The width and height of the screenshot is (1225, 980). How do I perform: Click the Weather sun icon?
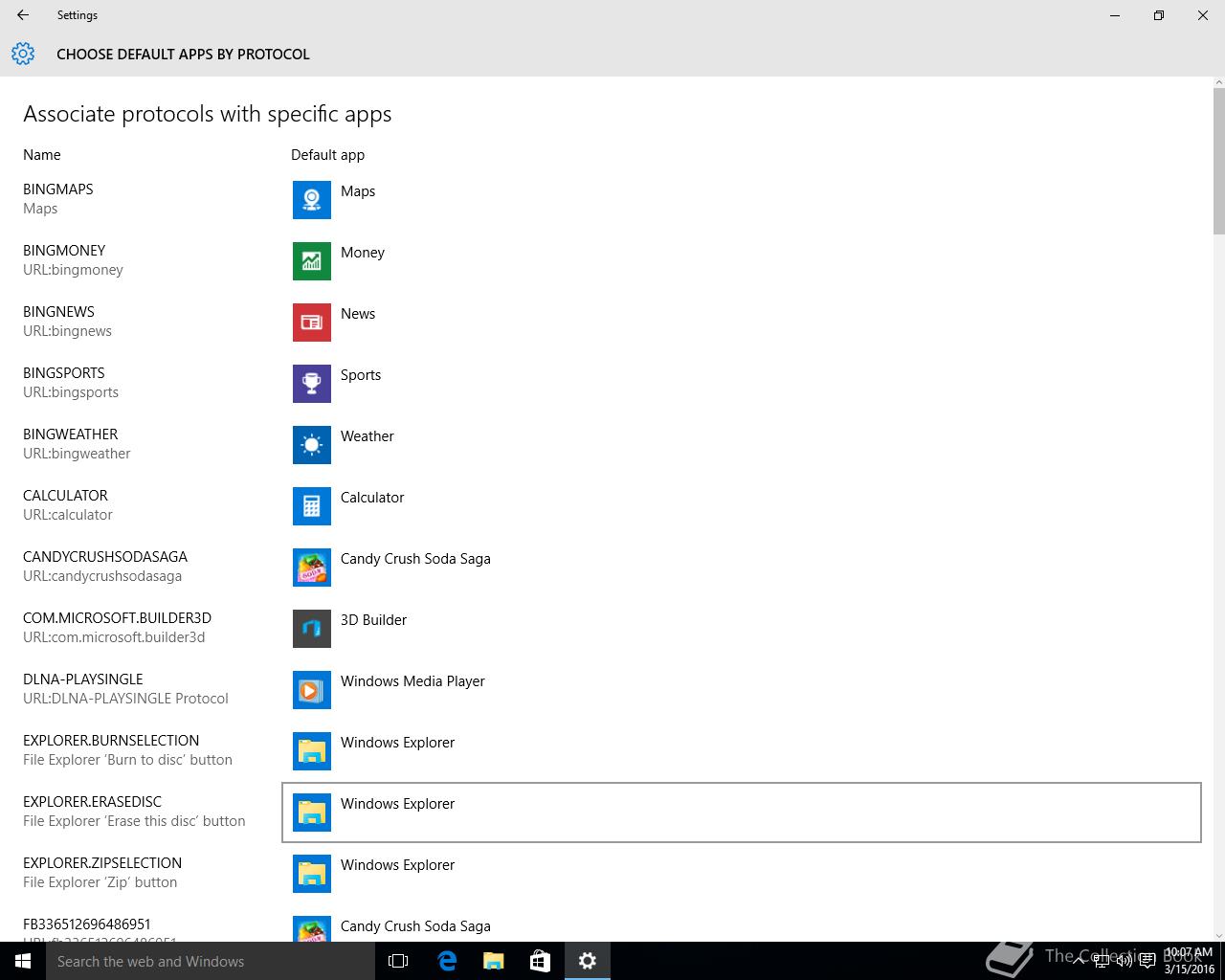pyautogui.click(x=312, y=444)
